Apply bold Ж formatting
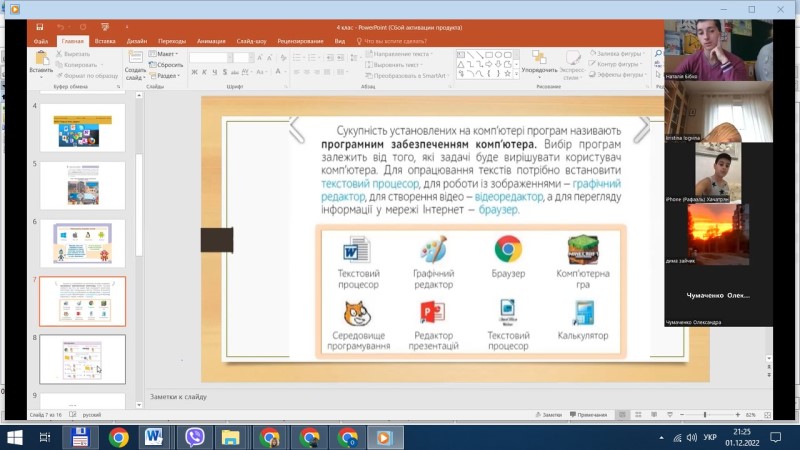The image size is (800, 450). click(x=194, y=72)
